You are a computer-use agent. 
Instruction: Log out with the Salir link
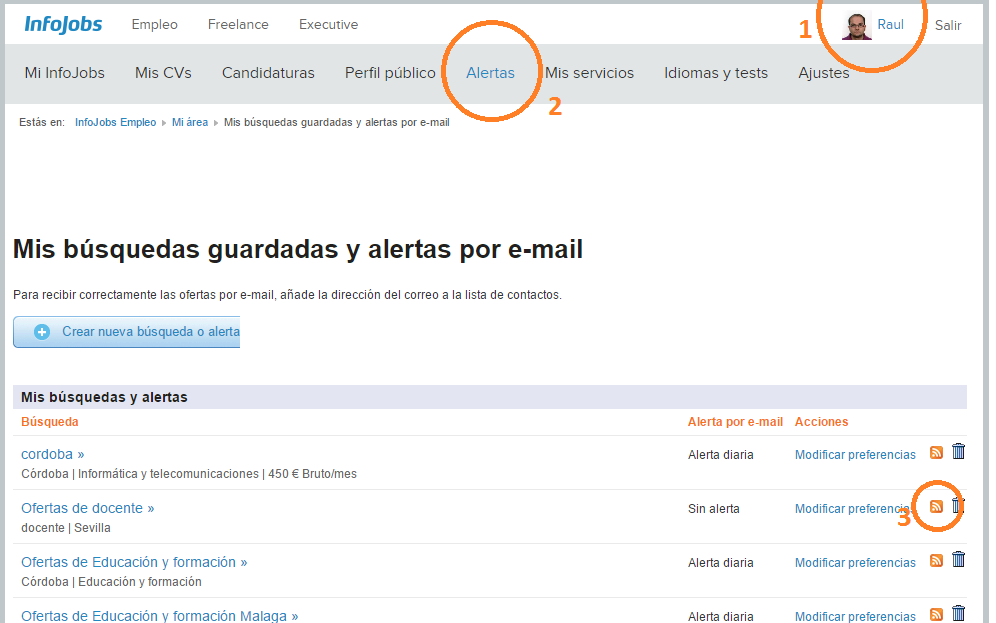948,25
